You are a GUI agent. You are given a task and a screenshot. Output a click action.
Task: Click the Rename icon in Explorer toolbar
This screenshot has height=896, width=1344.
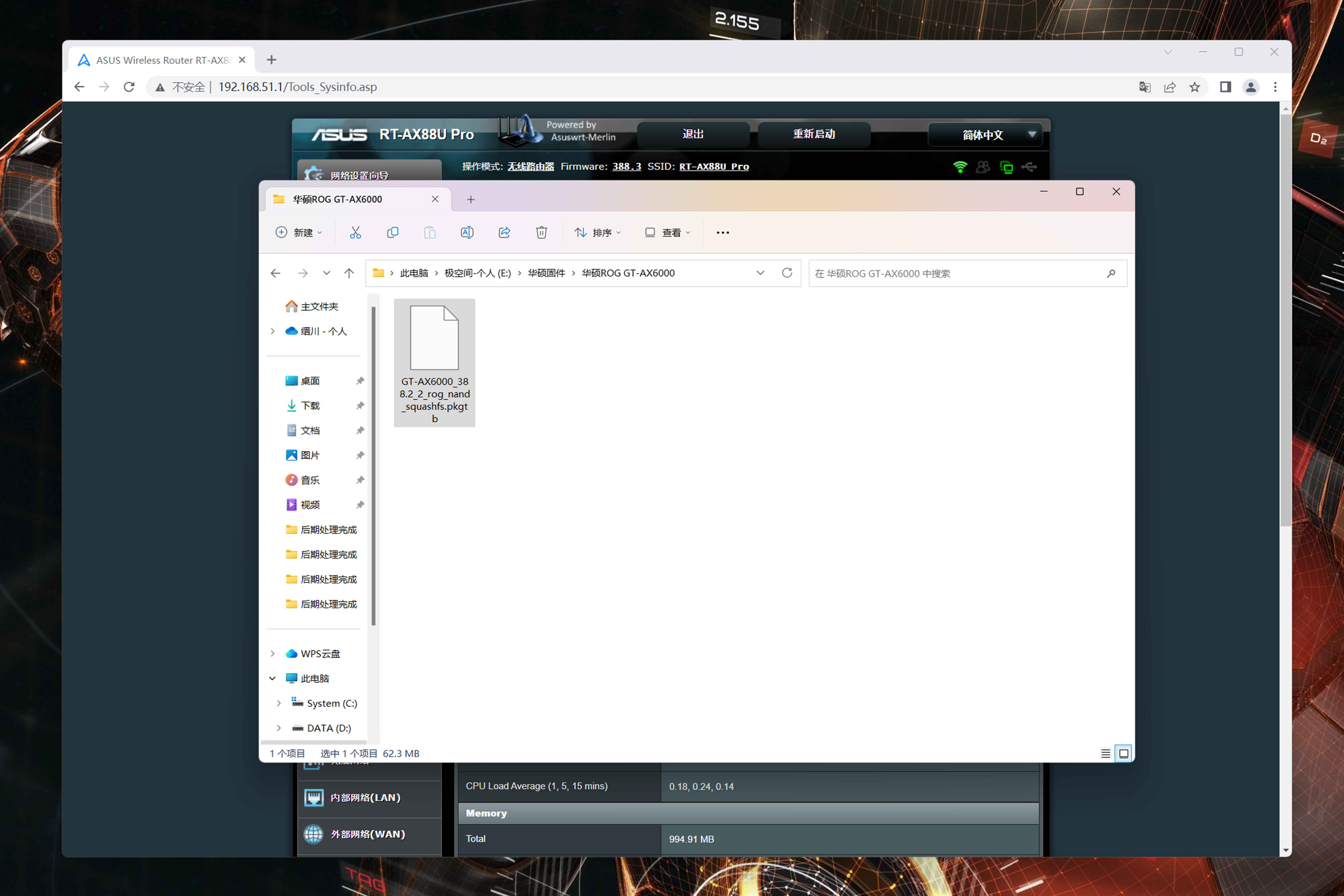pos(467,233)
